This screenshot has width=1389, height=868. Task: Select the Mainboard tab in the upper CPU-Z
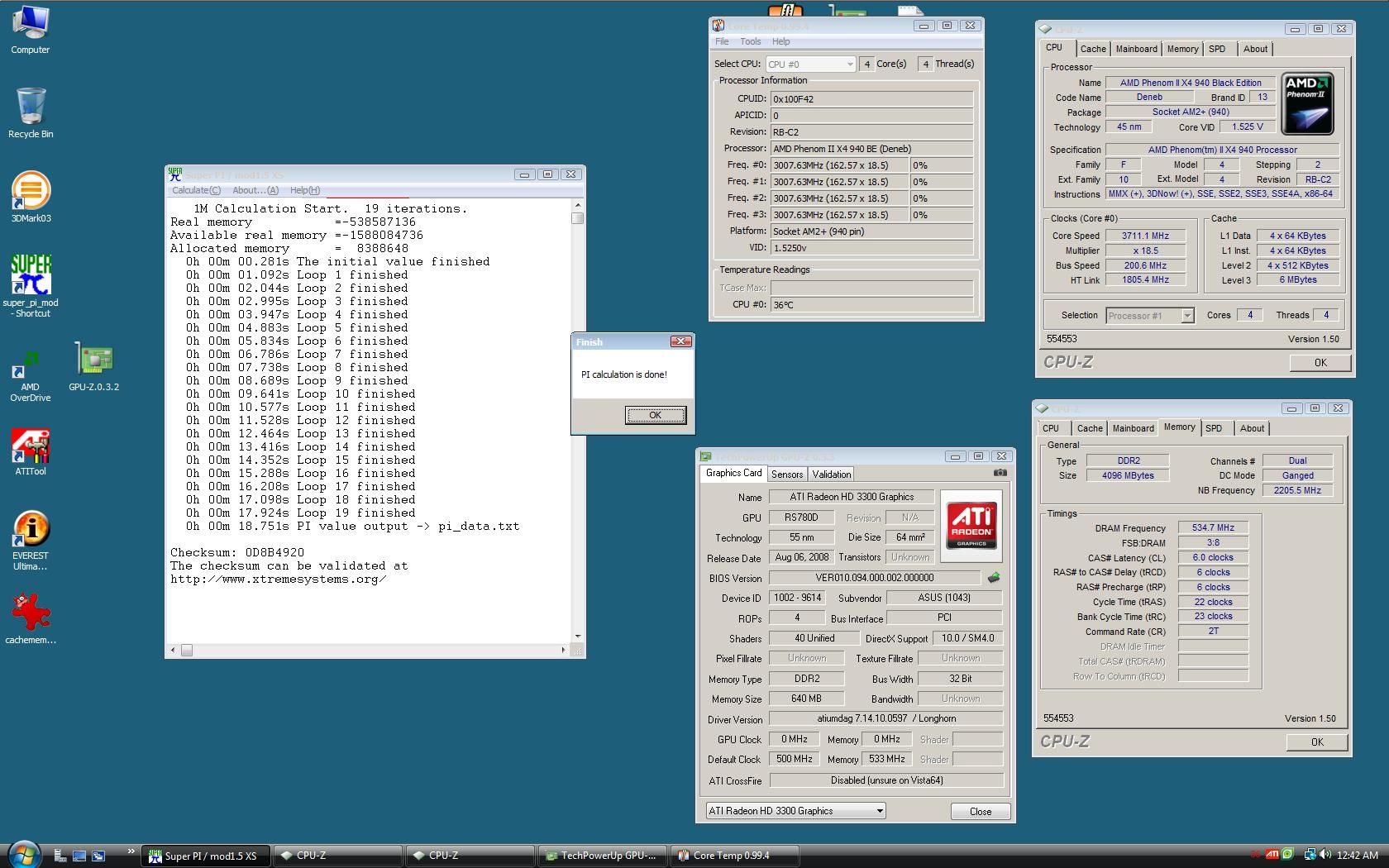[1136, 50]
